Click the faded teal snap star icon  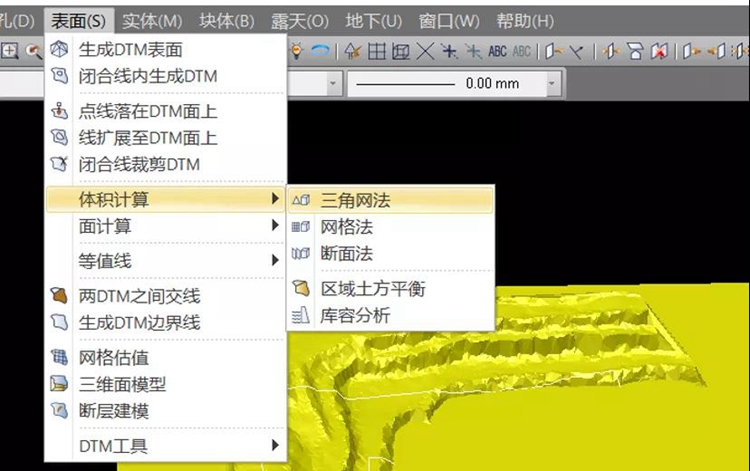point(473,51)
